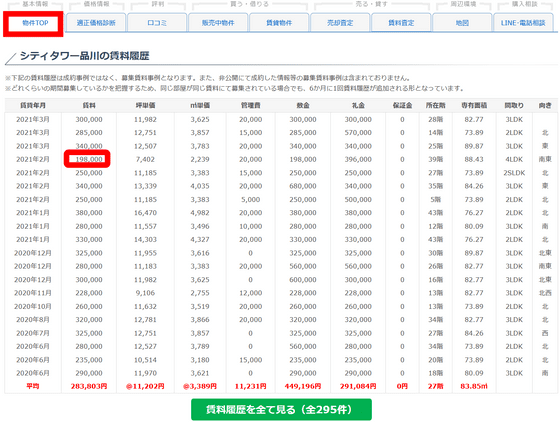The height and width of the screenshot is (422, 560).
Task: Click the 賃貸年月 column header
Action: [x=32, y=106]
